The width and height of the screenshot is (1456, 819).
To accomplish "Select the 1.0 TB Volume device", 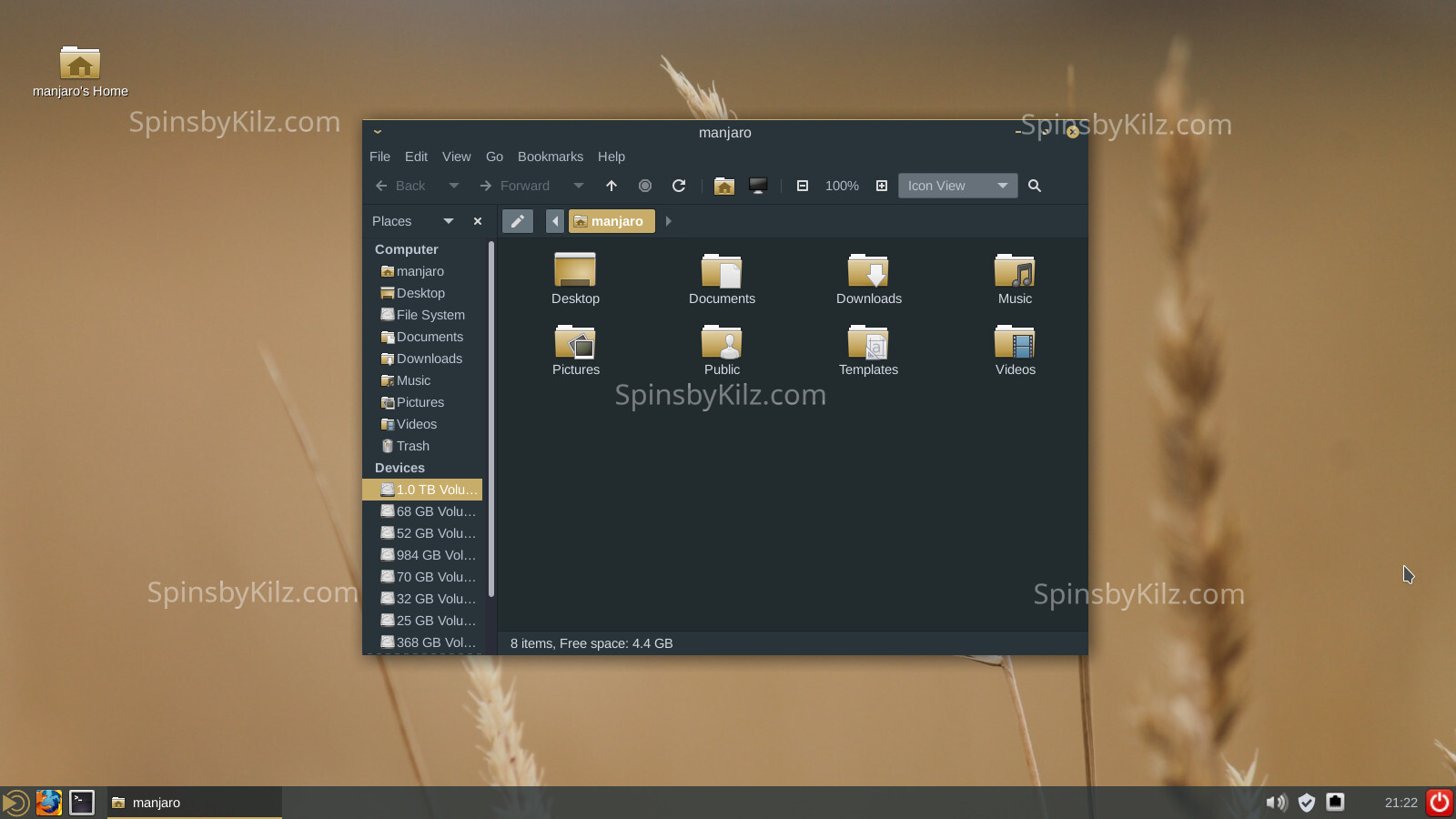I will coord(428,490).
